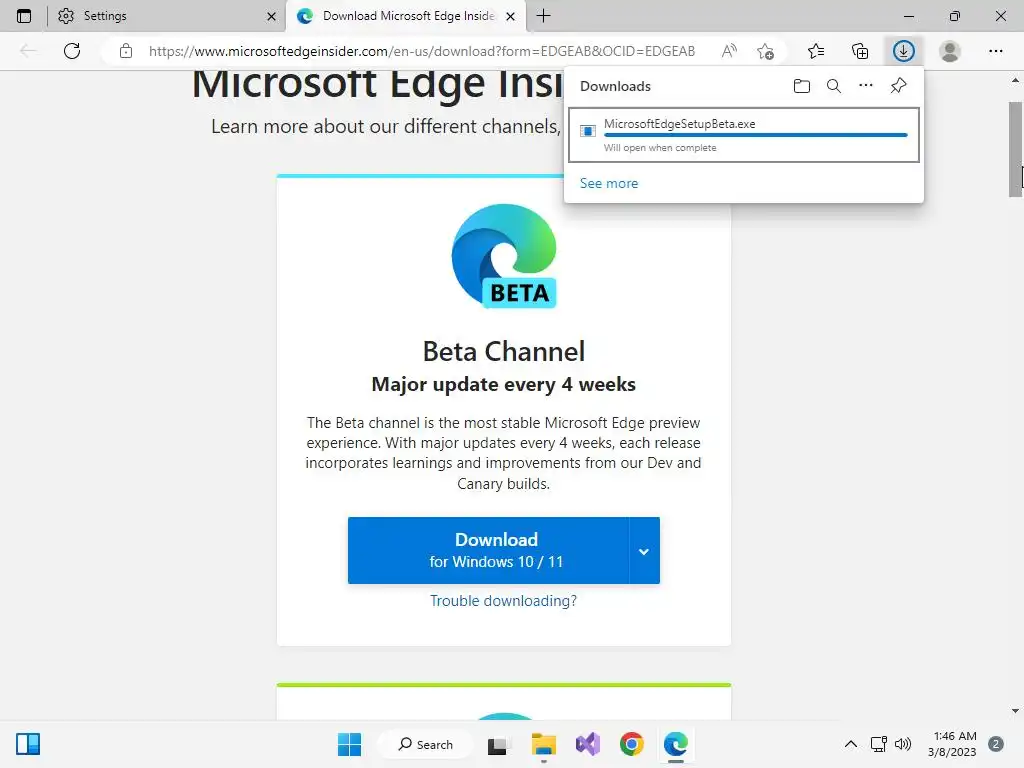Click the See more link
The image size is (1024, 768).
(x=609, y=184)
